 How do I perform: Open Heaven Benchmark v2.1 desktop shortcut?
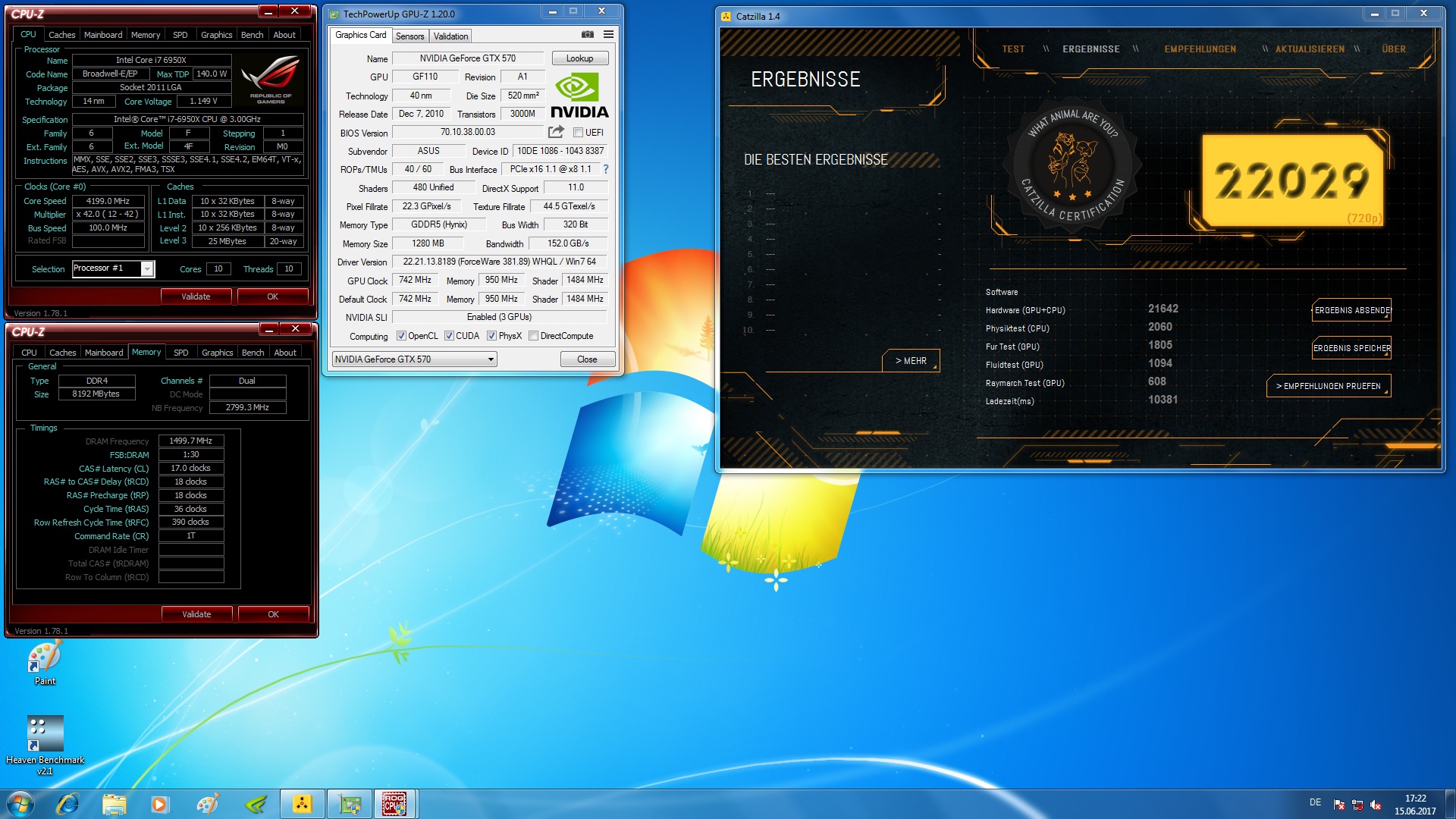pyautogui.click(x=45, y=745)
